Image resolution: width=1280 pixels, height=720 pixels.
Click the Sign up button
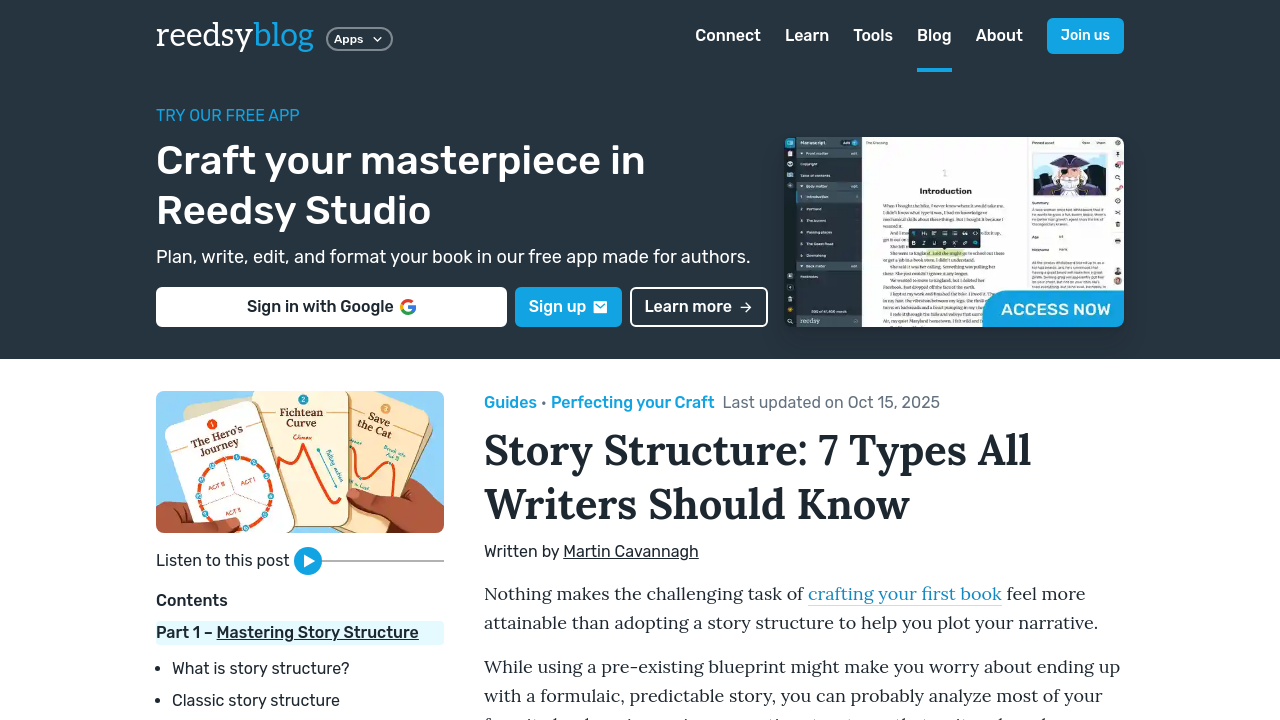point(568,307)
